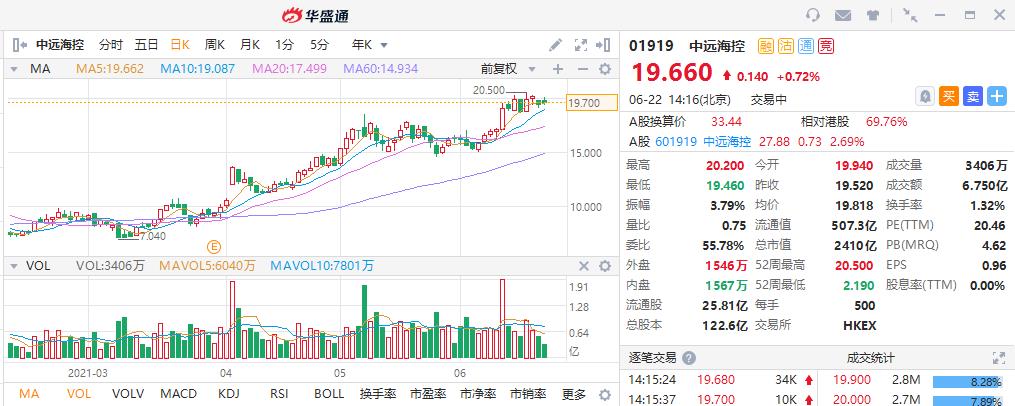Open customer service headset icon

tap(813, 15)
